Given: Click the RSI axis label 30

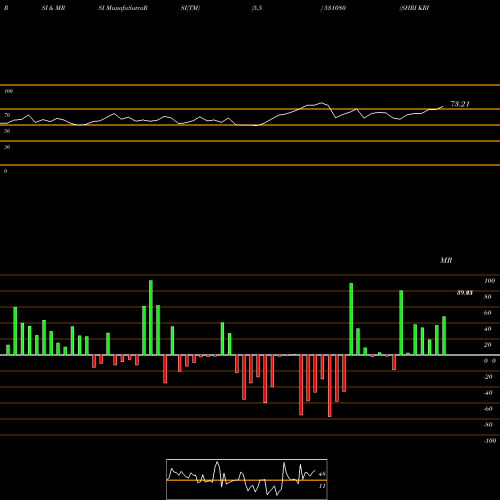Looking at the screenshot, I should 7,147.
